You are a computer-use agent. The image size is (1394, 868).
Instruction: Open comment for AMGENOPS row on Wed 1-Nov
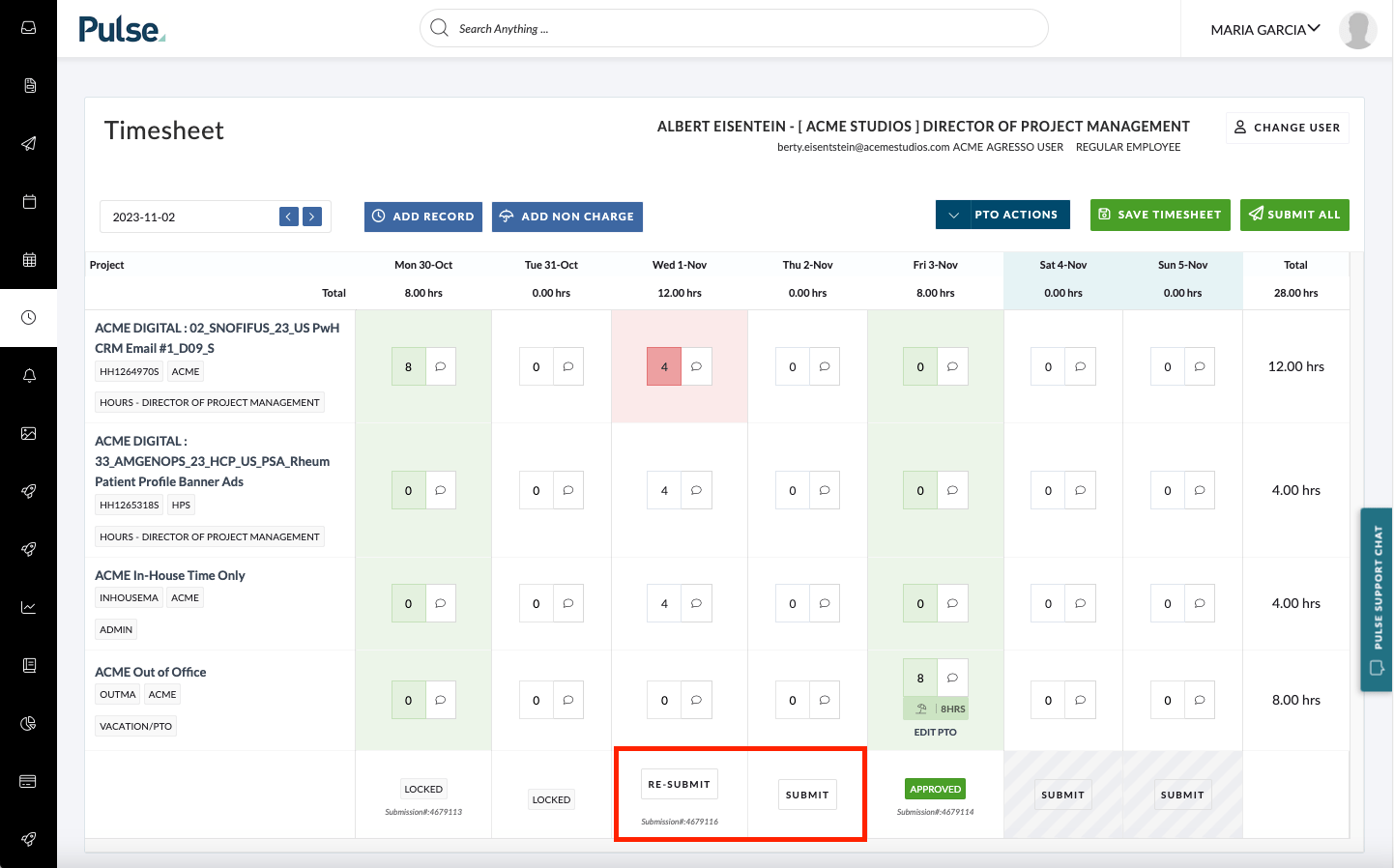pyautogui.click(x=697, y=490)
